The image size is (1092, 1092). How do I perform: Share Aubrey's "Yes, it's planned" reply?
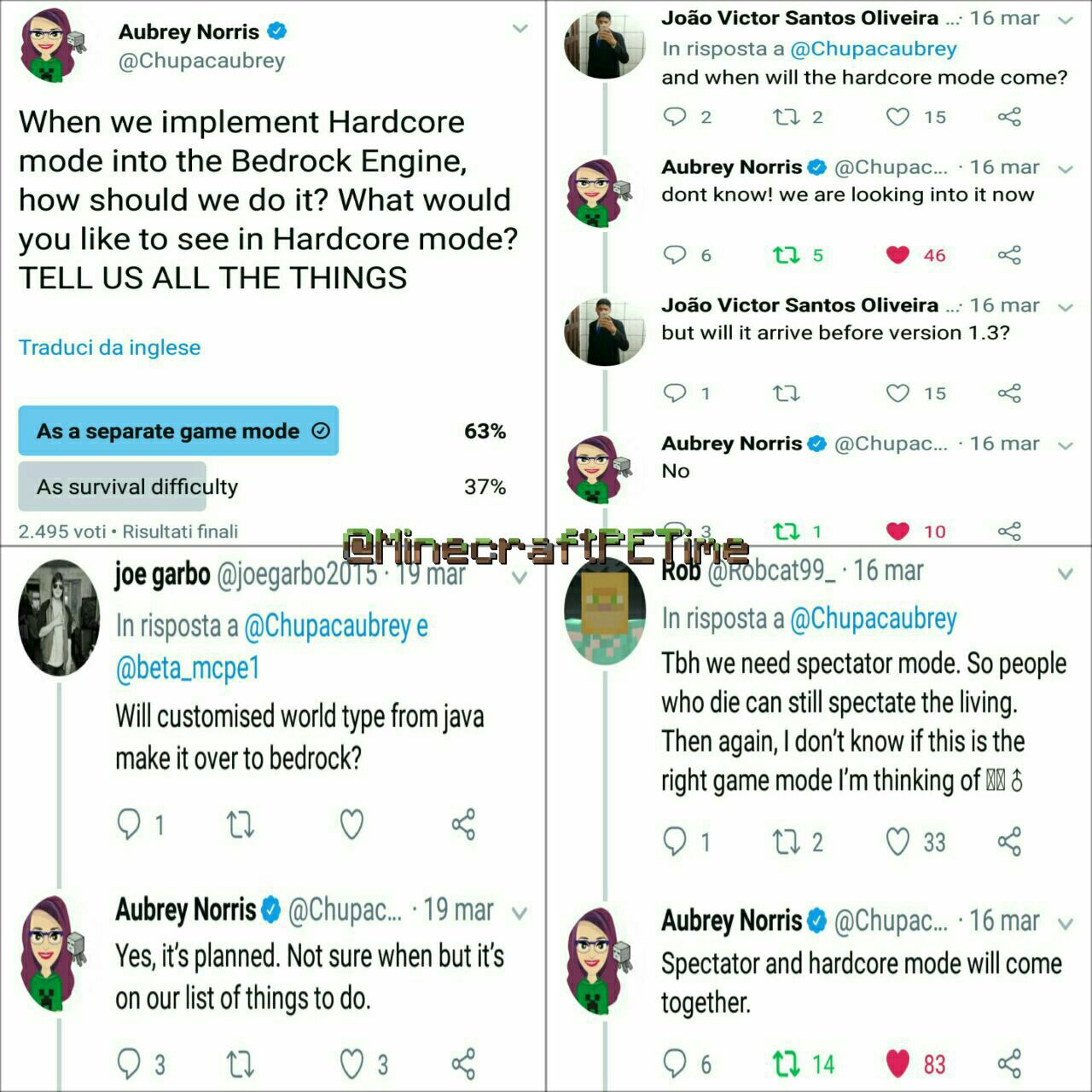click(x=463, y=1064)
